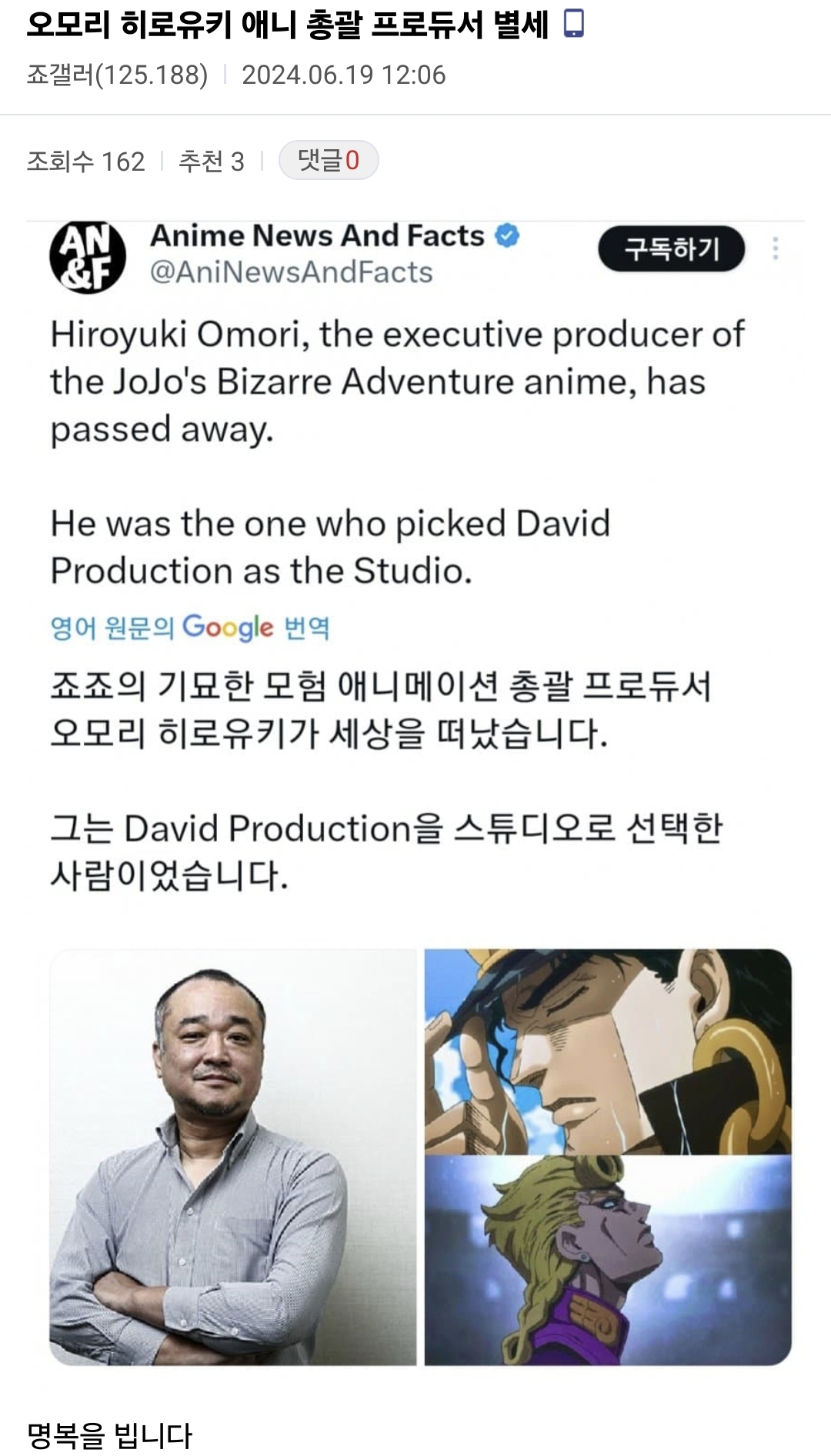Click the 조회수 162 view count
The width and height of the screenshot is (831, 1456).
[85, 161]
